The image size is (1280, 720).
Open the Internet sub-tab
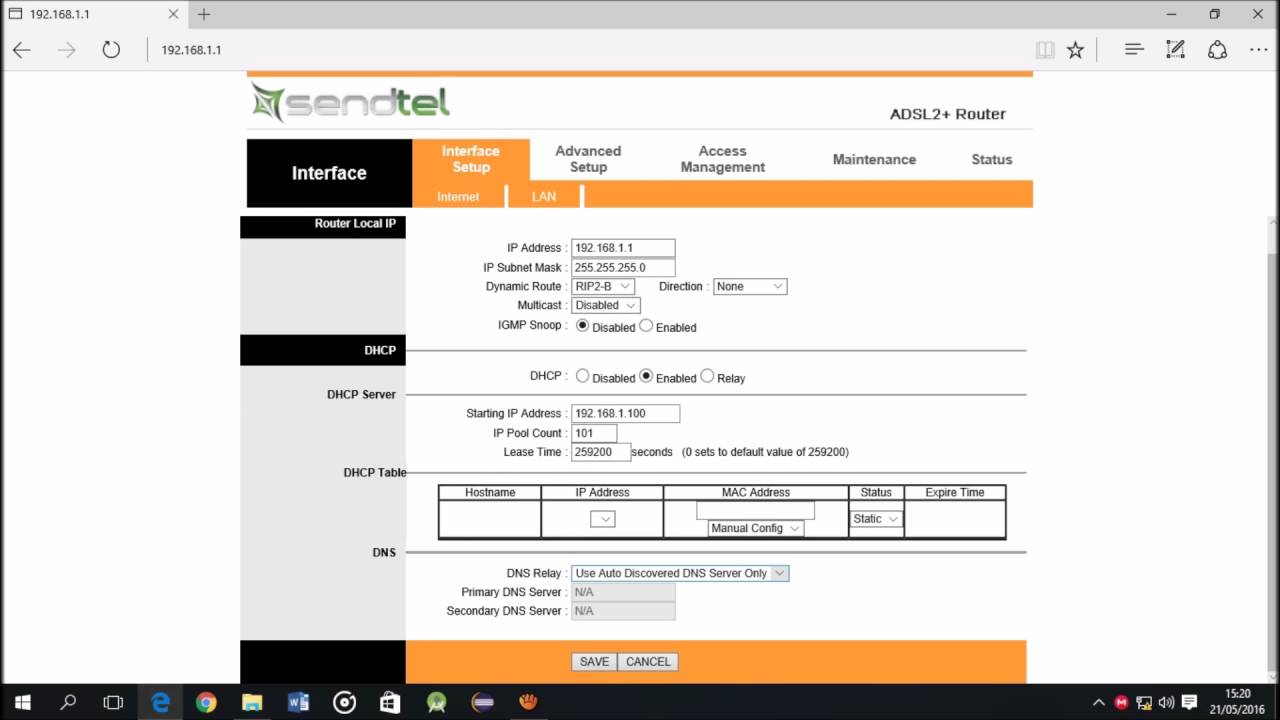(458, 196)
